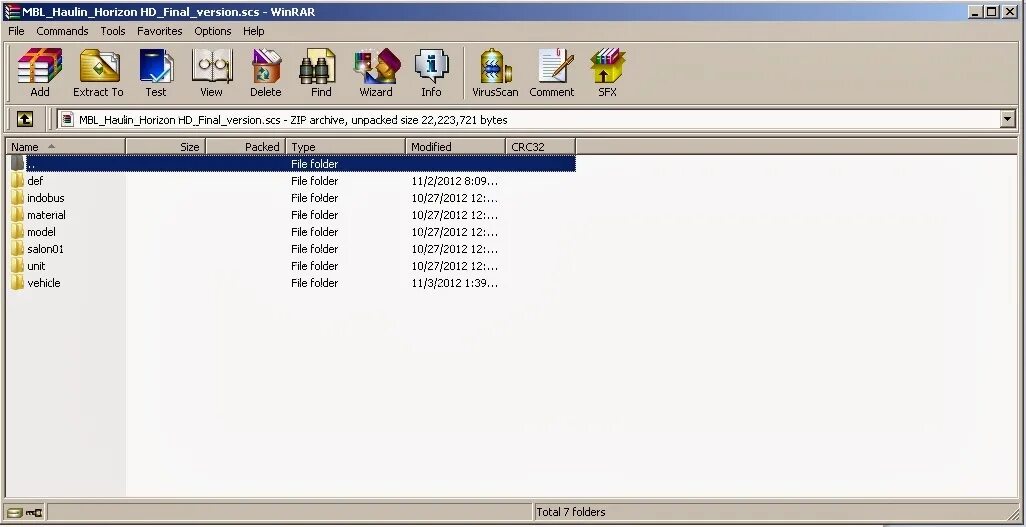Select the def folder icon
1026x527 pixels.
click(x=18, y=181)
